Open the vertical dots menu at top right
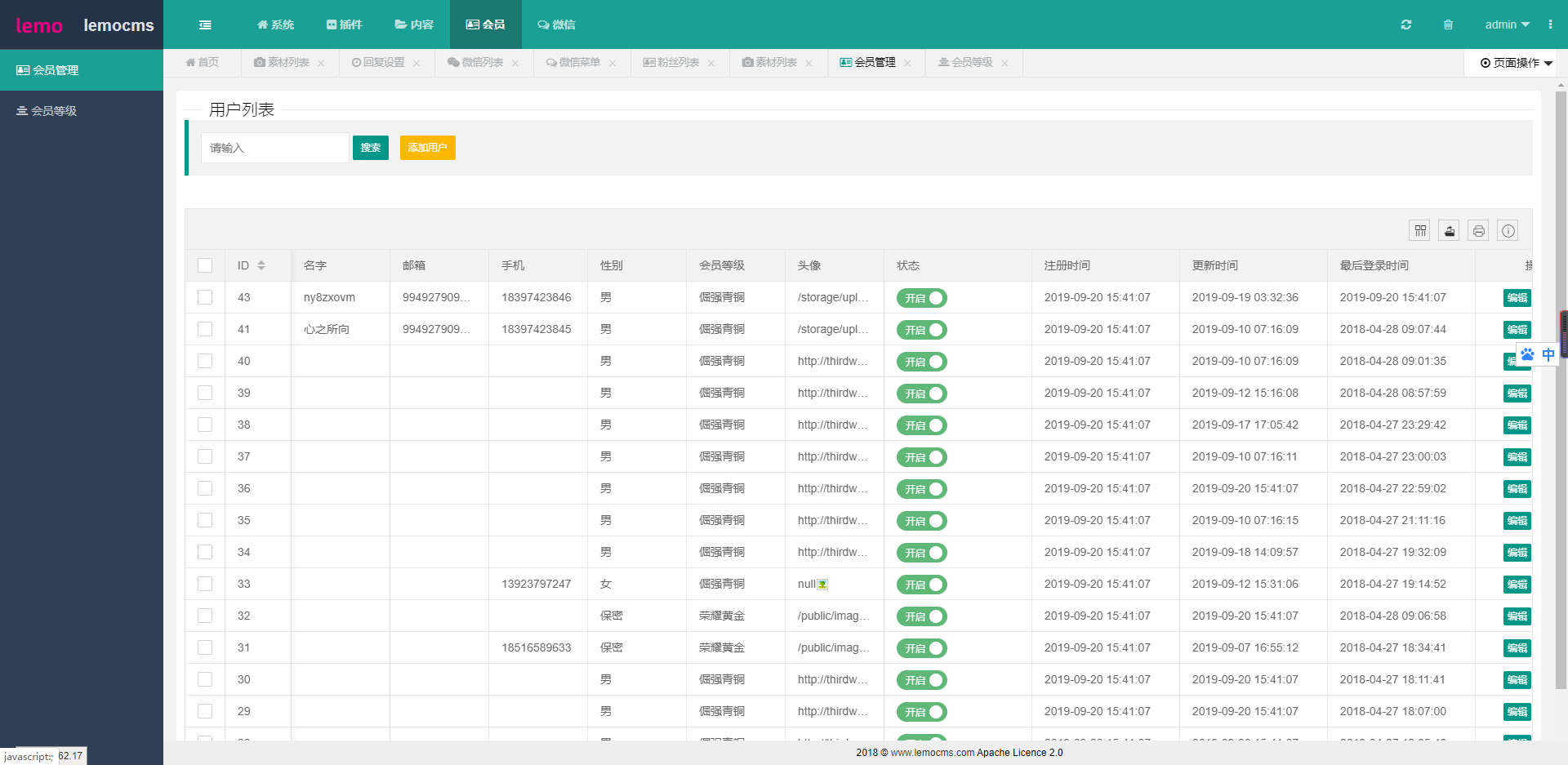The height and width of the screenshot is (765, 1568). [x=1550, y=24]
